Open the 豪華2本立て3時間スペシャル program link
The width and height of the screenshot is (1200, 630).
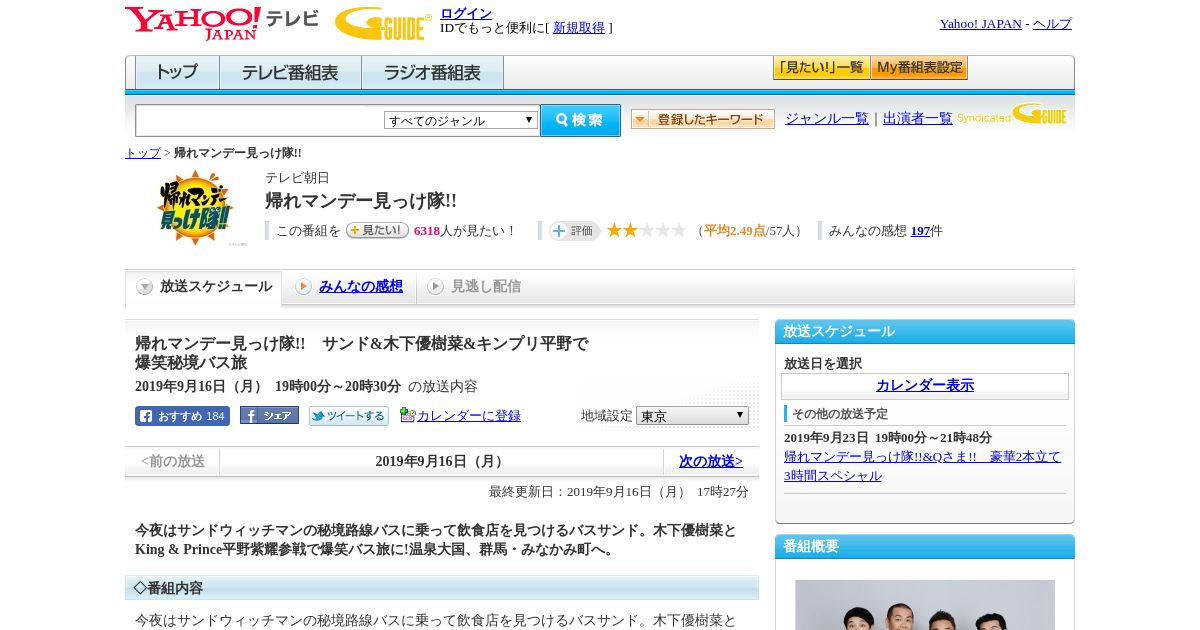coord(922,466)
